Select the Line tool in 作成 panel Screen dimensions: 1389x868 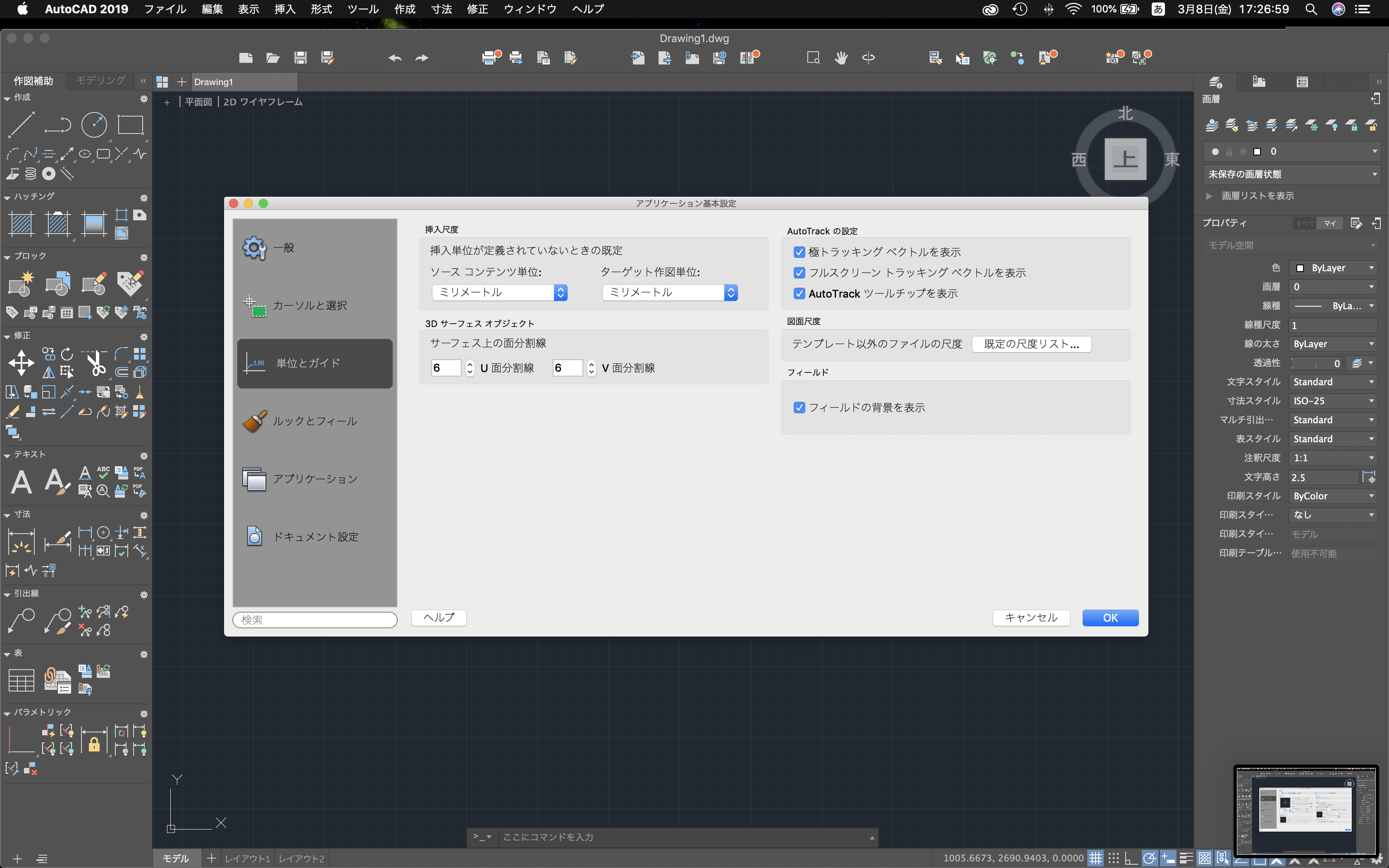[21, 124]
